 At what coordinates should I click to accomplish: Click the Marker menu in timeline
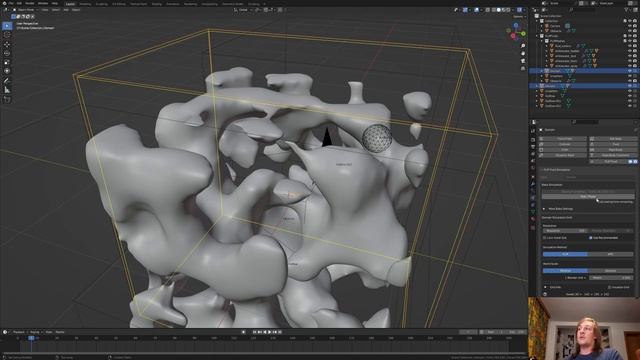pyautogui.click(x=60, y=332)
